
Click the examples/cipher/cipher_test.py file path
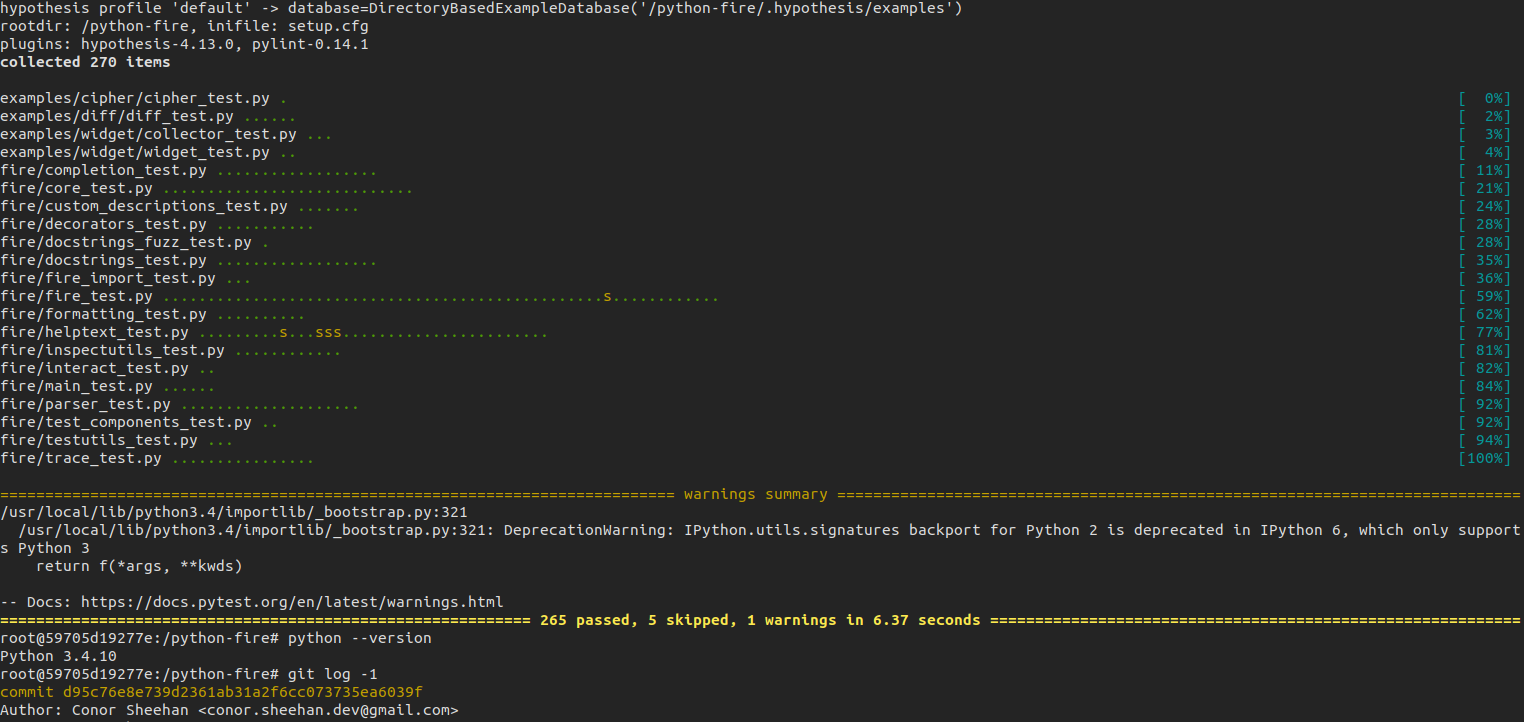coord(135,98)
